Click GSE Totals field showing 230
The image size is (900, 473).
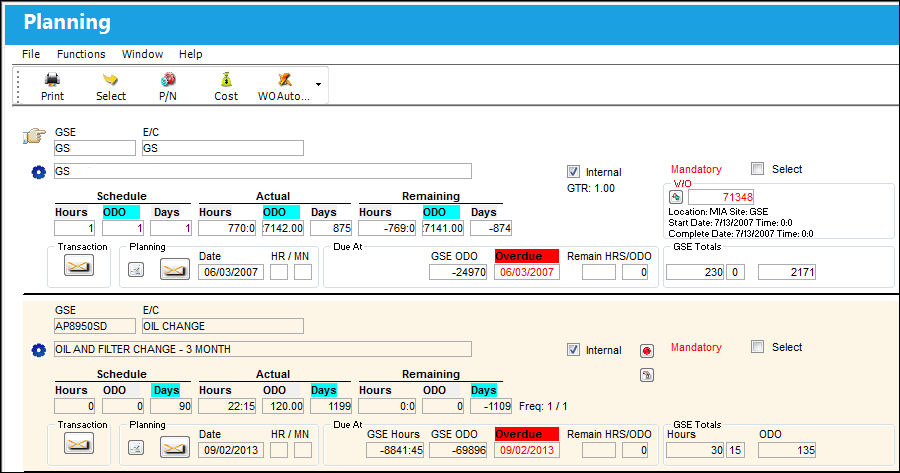(695, 272)
